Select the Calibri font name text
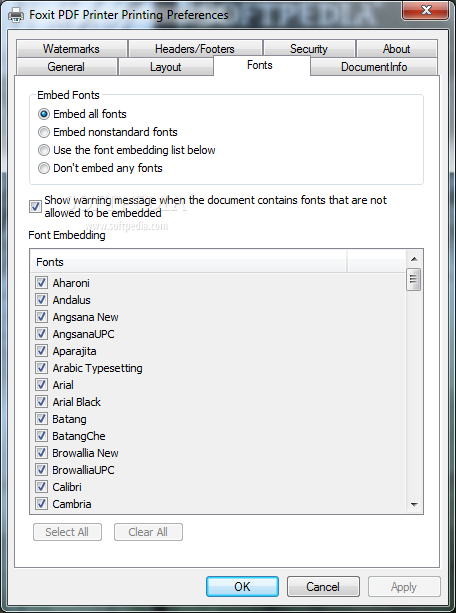Viewport: 456px width, 613px height. coord(67,487)
